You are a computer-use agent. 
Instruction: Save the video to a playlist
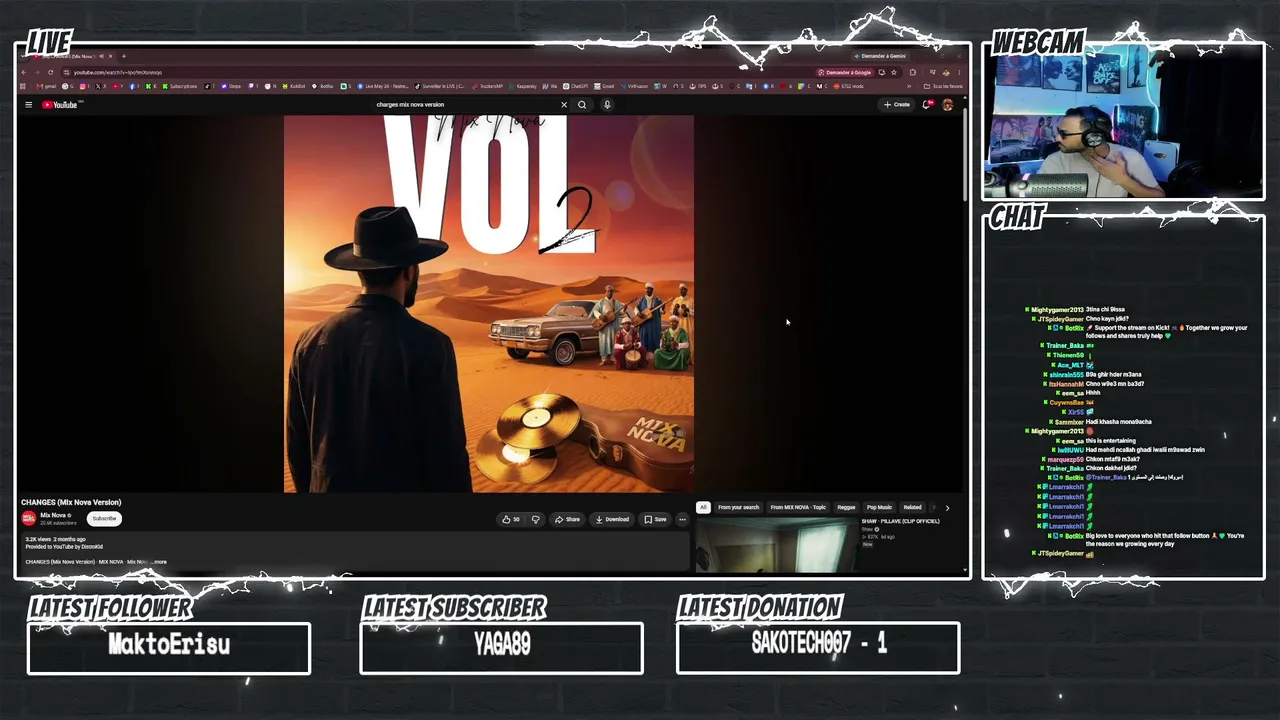point(656,520)
